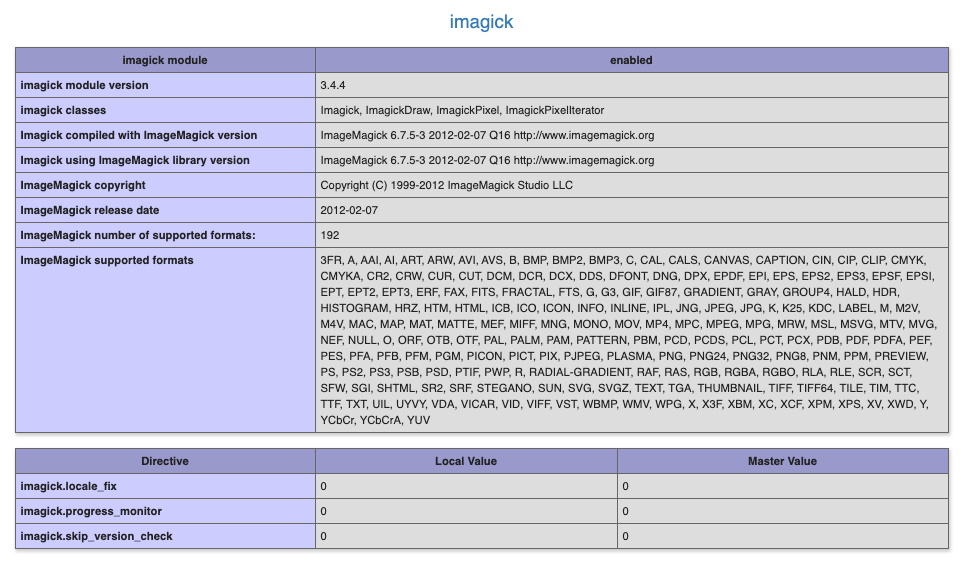Click the local value of imagick.skip_version_check
Image resolution: width=961 pixels, height=564 pixels.
tap(324, 536)
